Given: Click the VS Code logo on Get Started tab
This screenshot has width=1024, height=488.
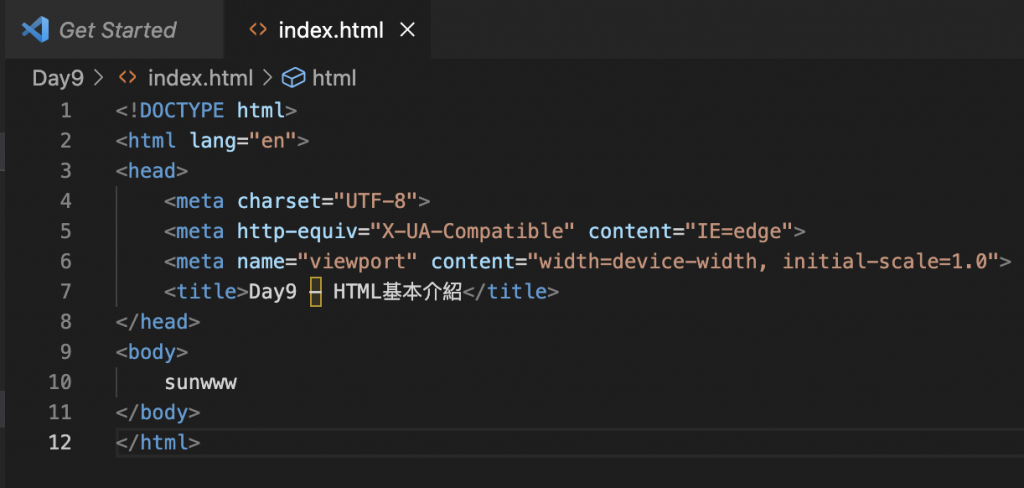Looking at the screenshot, I should [35, 30].
